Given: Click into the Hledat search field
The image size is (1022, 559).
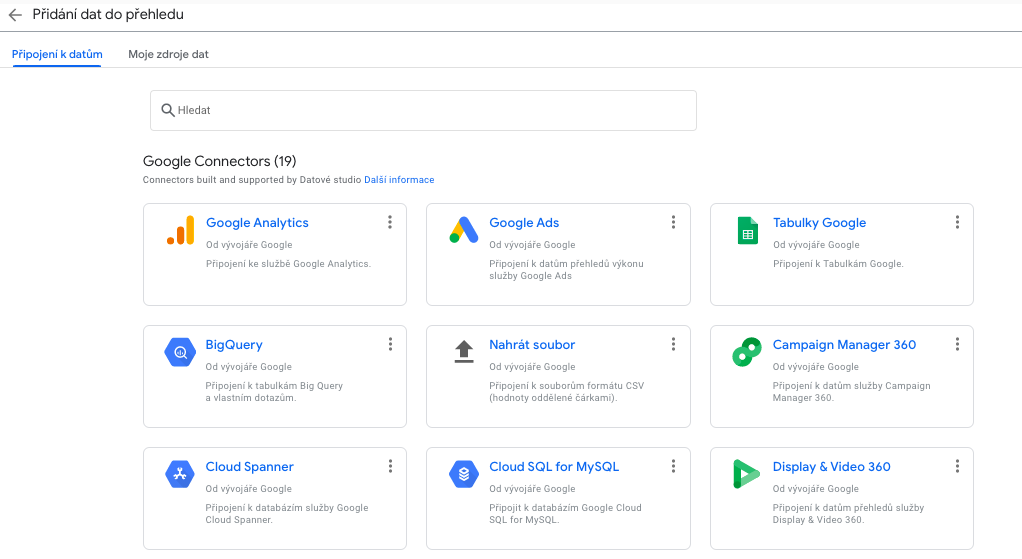Looking at the screenshot, I should 423,110.
